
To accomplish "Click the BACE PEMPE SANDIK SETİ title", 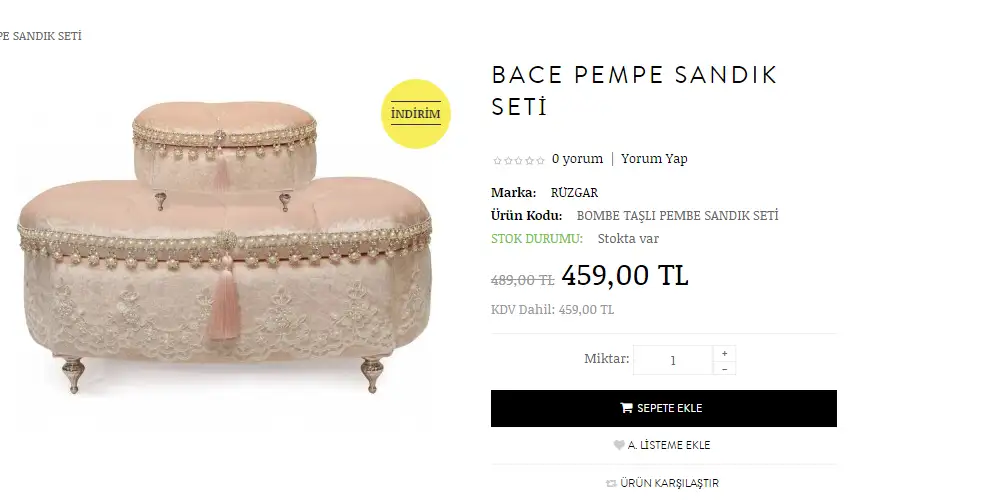I will pos(634,90).
